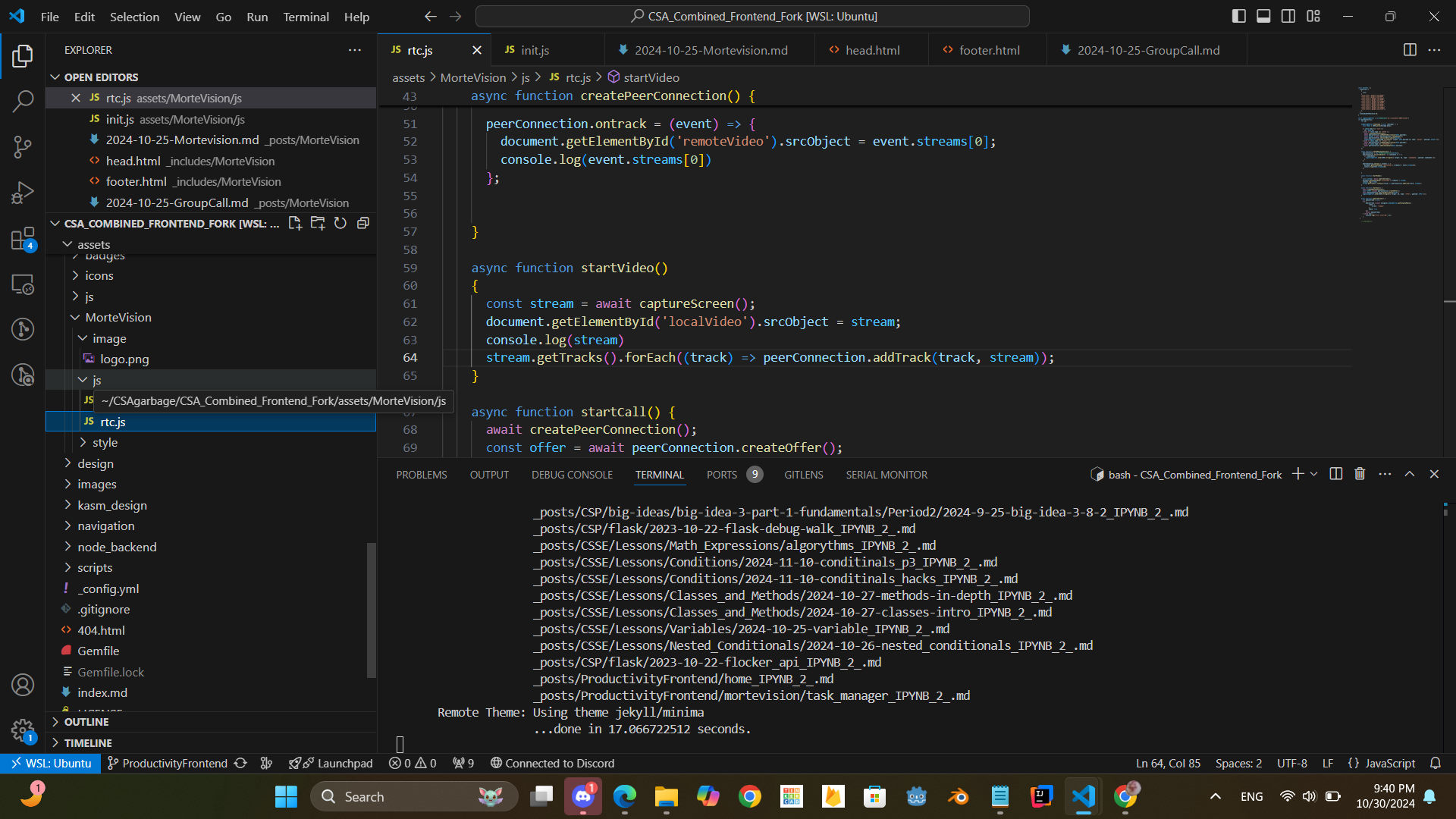Open notifications bell in status bar
The height and width of the screenshot is (819, 1456).
tap(1436, 763)
